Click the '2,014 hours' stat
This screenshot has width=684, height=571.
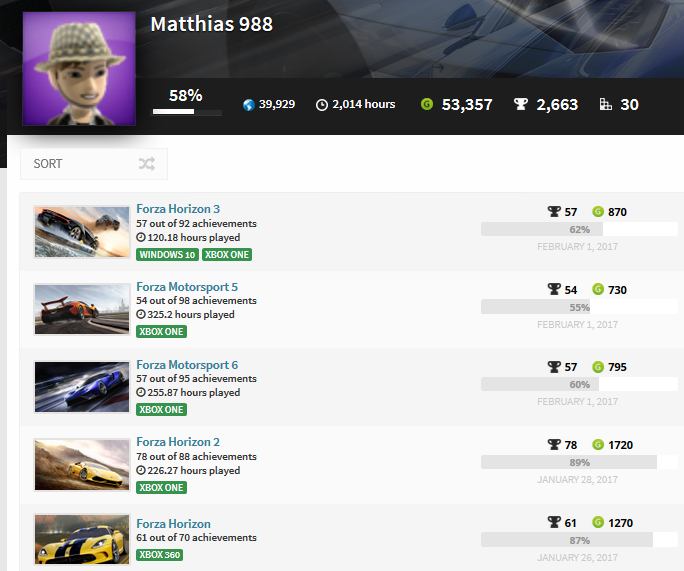click(364, 104)
